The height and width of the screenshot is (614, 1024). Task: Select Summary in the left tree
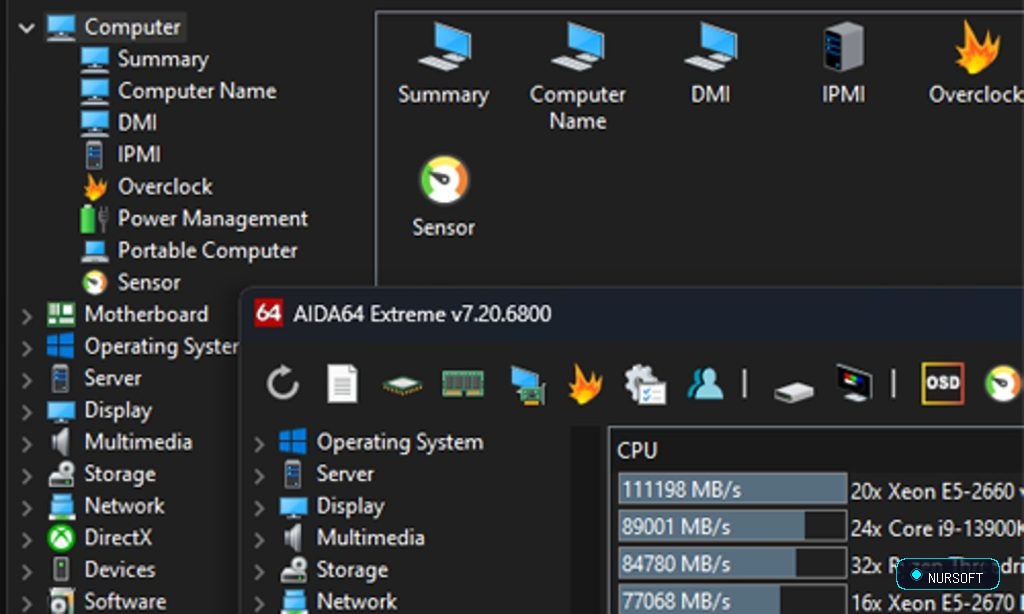163,59
